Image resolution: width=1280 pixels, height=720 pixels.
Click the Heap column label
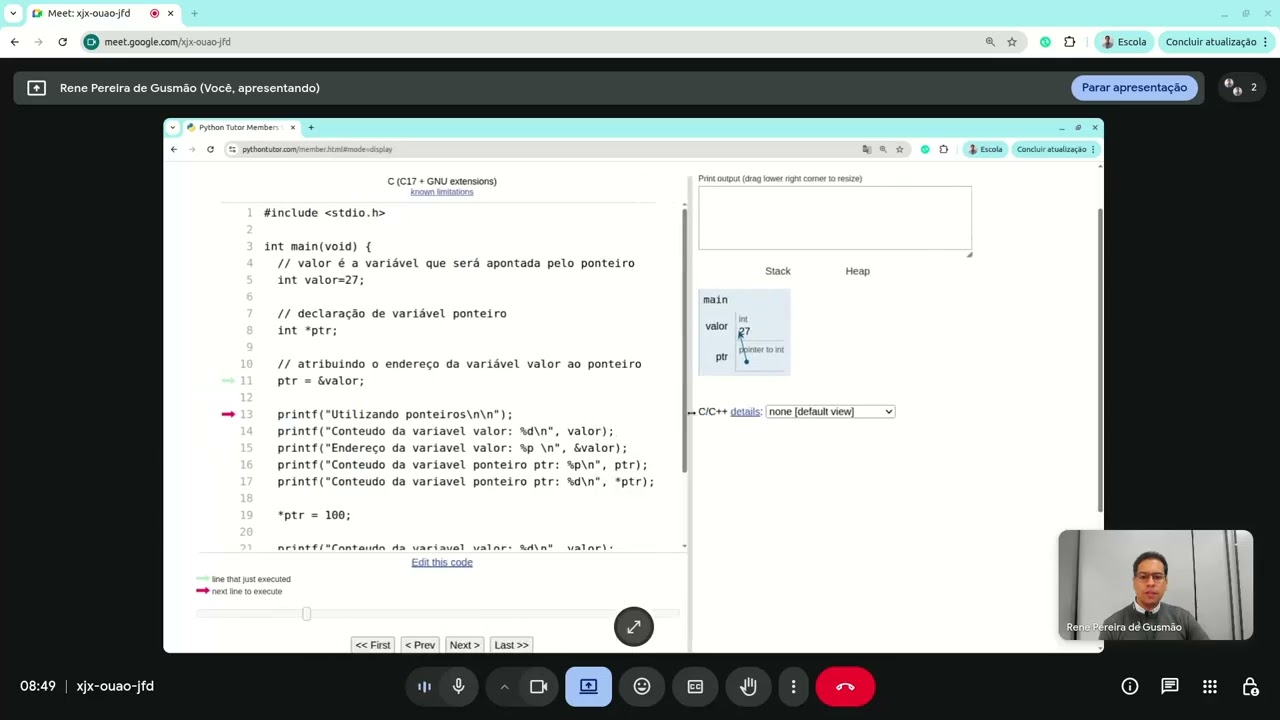(857, 271)
